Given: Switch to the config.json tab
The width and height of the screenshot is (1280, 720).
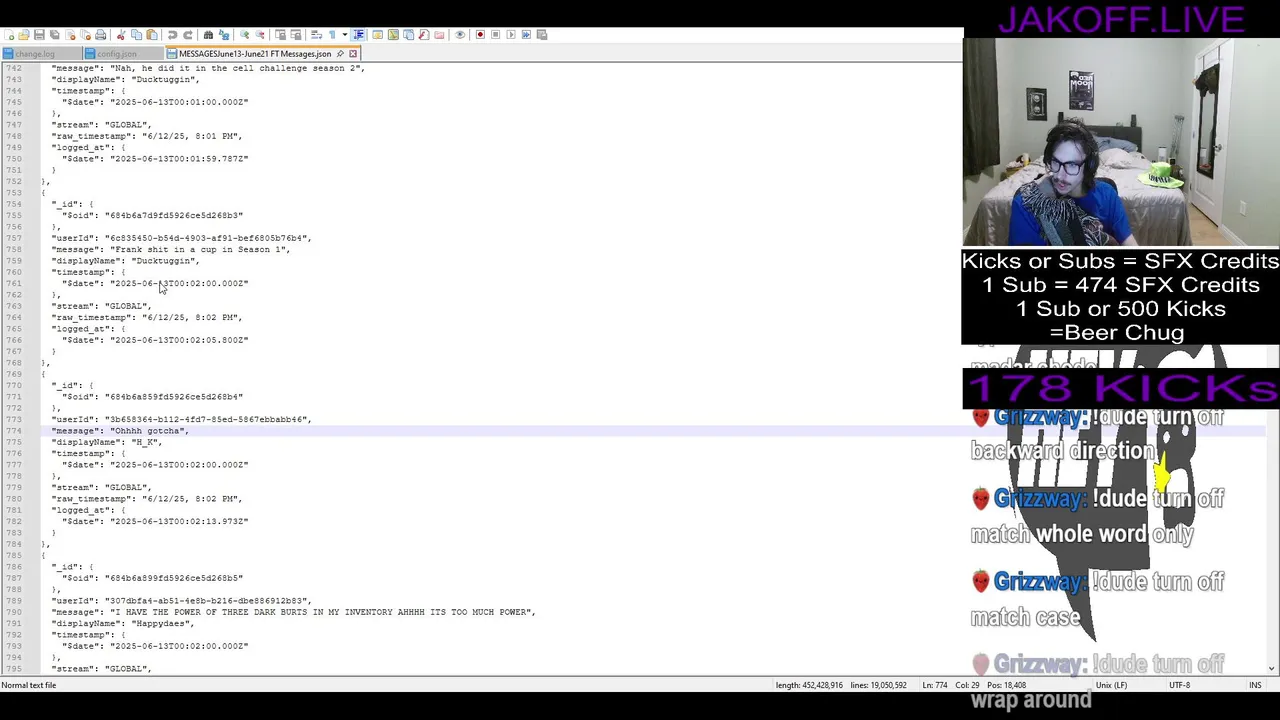Looking at the screenshot, I should (123, 54).
